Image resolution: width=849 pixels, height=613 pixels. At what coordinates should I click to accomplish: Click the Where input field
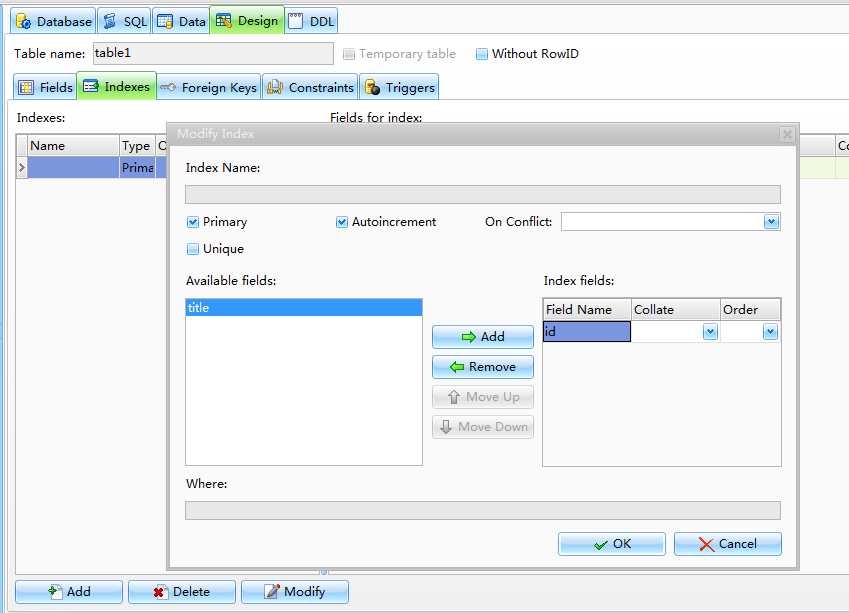[x=483, y=510]
